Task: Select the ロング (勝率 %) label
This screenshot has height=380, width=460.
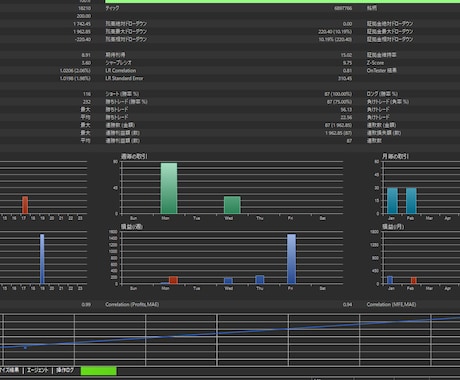Action: (382, 94)
